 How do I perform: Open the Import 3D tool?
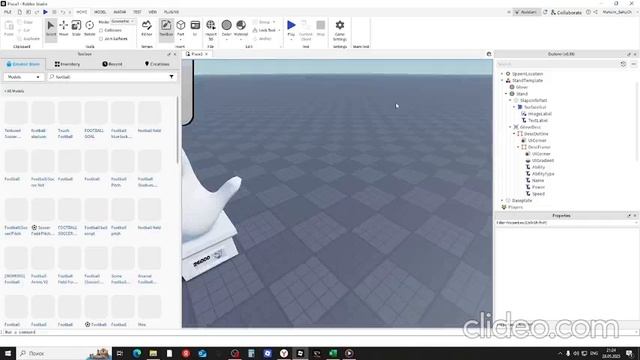pos(211,29)
